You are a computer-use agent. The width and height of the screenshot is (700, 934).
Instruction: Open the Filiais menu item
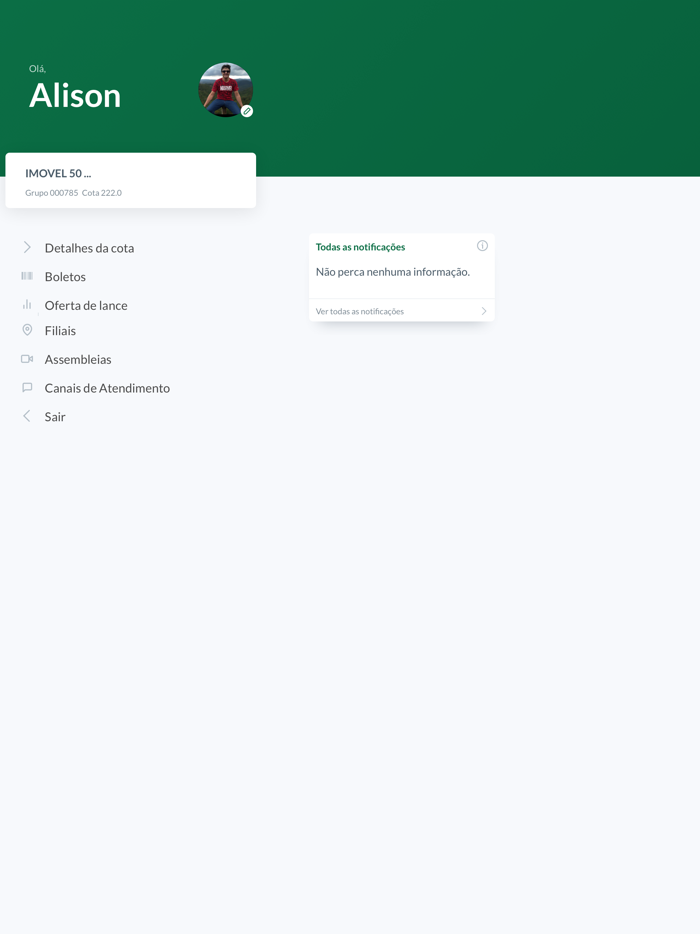pyautogui.click(x=60, y=331)
